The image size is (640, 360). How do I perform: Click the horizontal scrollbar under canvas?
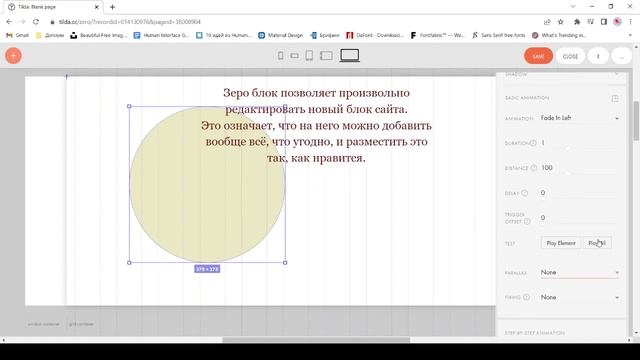click(x=316, y=340)
